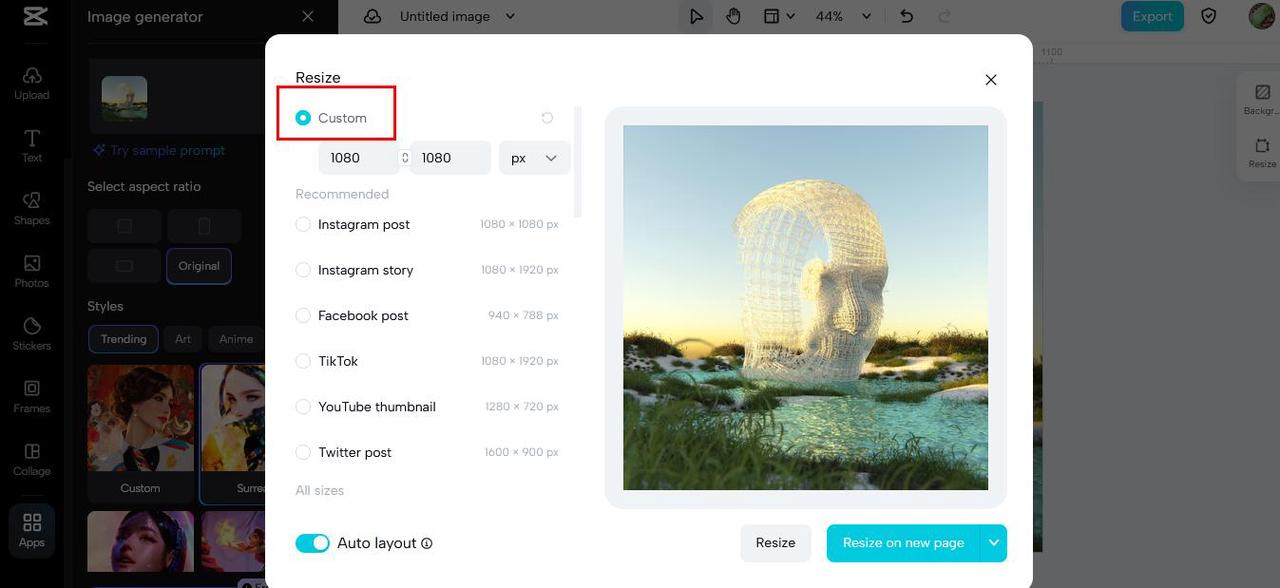1280x588 pixels.
Task: Toggle the Auto layout switch
Action: coord(312,543)
